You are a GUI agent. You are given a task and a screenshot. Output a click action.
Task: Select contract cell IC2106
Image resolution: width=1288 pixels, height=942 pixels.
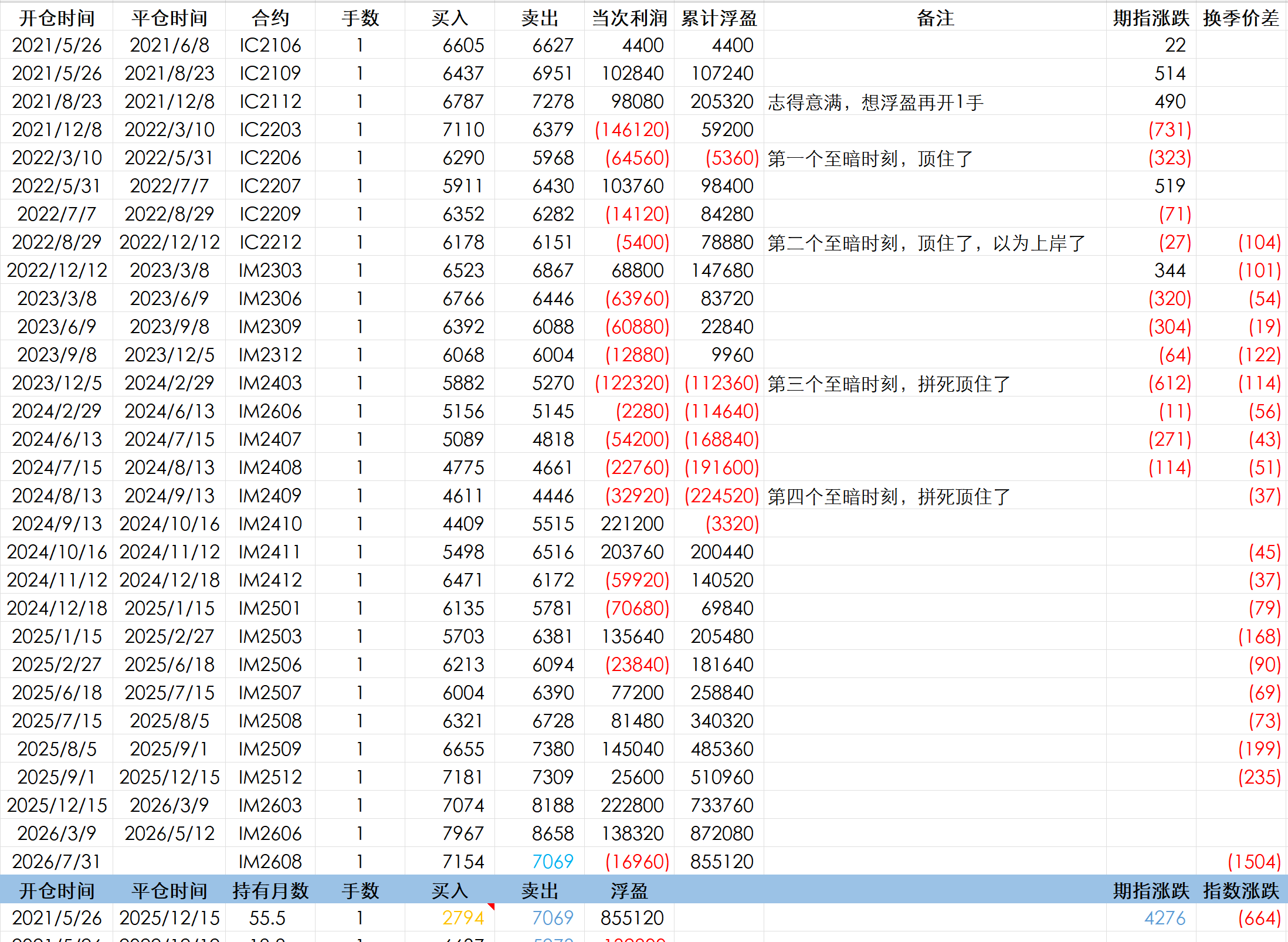(270, 45)
